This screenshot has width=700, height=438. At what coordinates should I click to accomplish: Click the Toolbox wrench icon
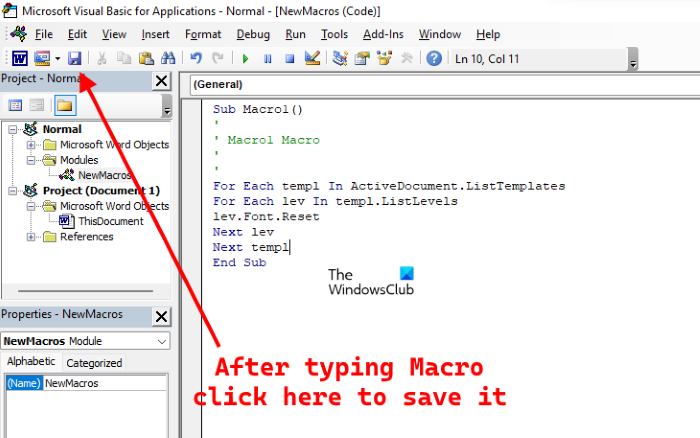(407, 58)
